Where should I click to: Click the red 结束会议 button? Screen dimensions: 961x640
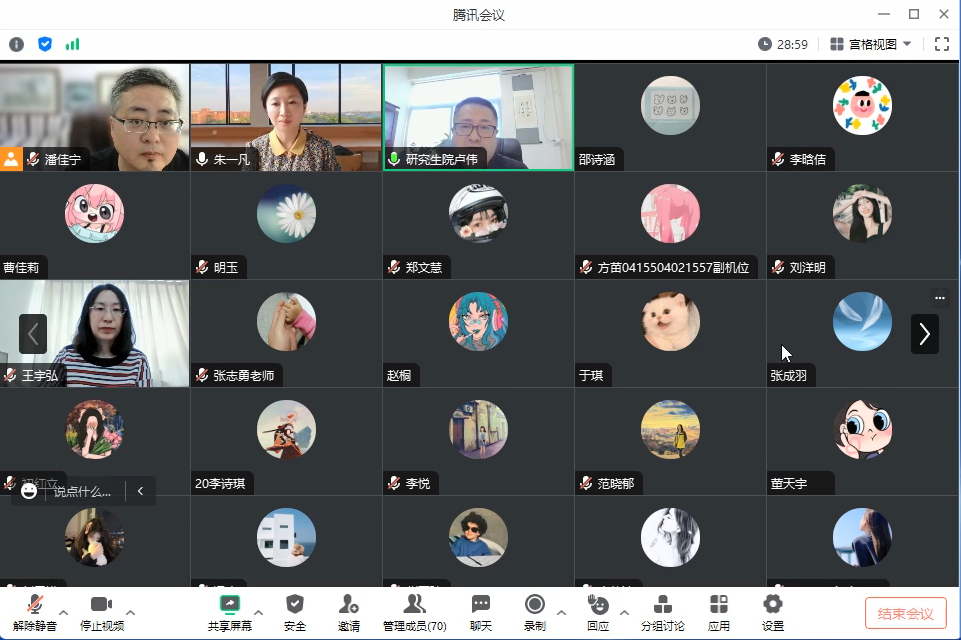905,613
